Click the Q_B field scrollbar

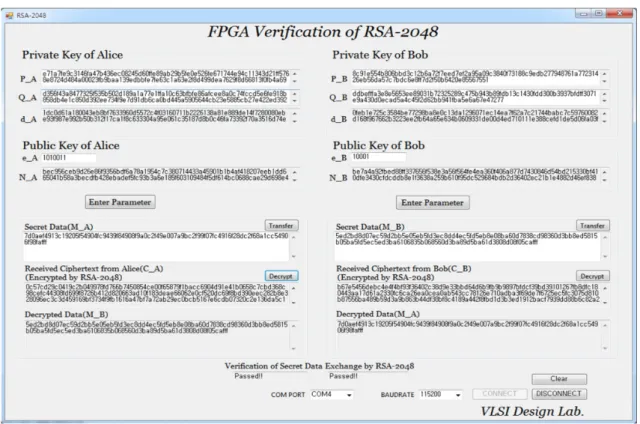click(x=605, y=97)
